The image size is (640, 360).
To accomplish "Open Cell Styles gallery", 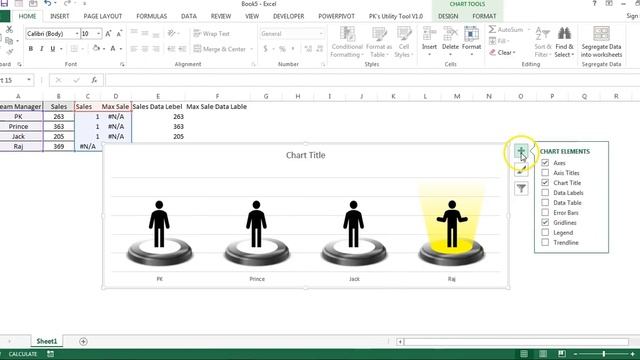I will (x=404, y=42).
